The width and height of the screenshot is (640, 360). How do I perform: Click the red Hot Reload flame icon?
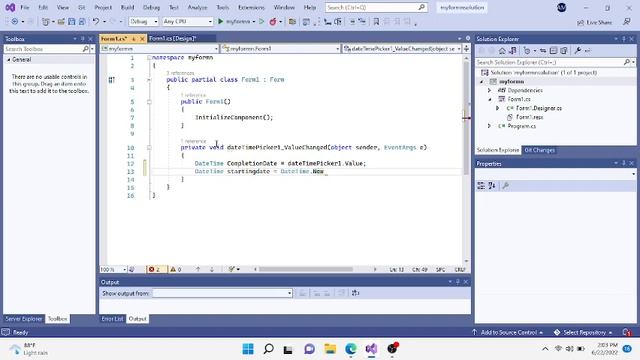tap(273, 22)
